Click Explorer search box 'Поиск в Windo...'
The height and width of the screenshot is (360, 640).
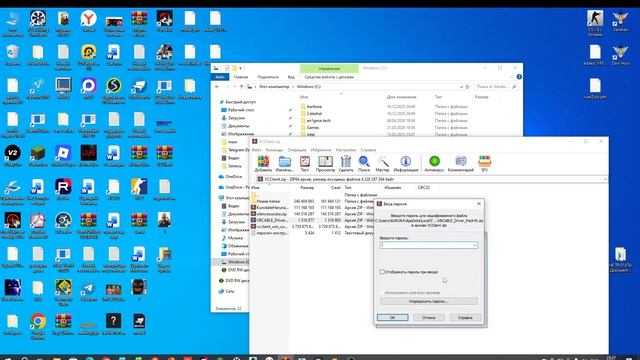495,87
